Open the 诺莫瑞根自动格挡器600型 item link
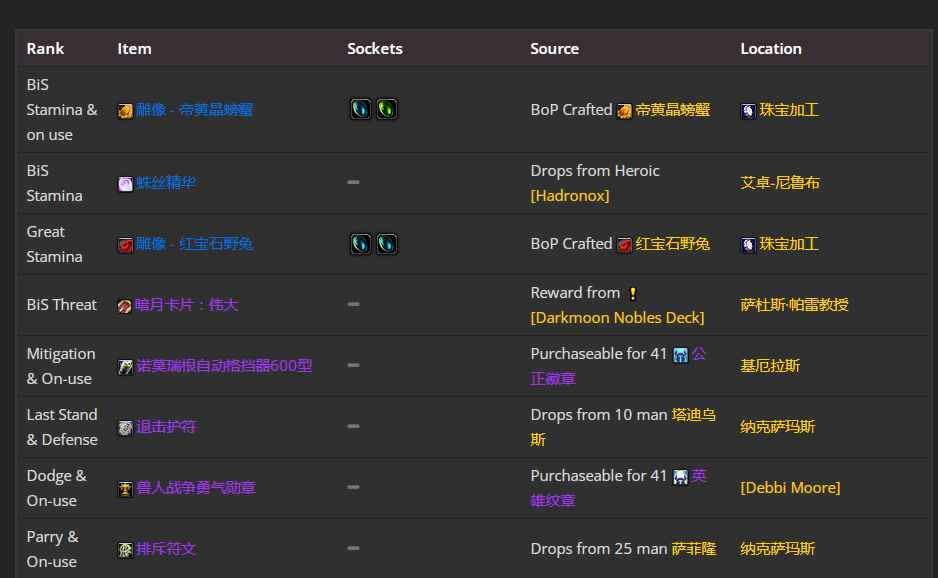The width and height of the screenshot is (938, 578). [x=224, y=366]
